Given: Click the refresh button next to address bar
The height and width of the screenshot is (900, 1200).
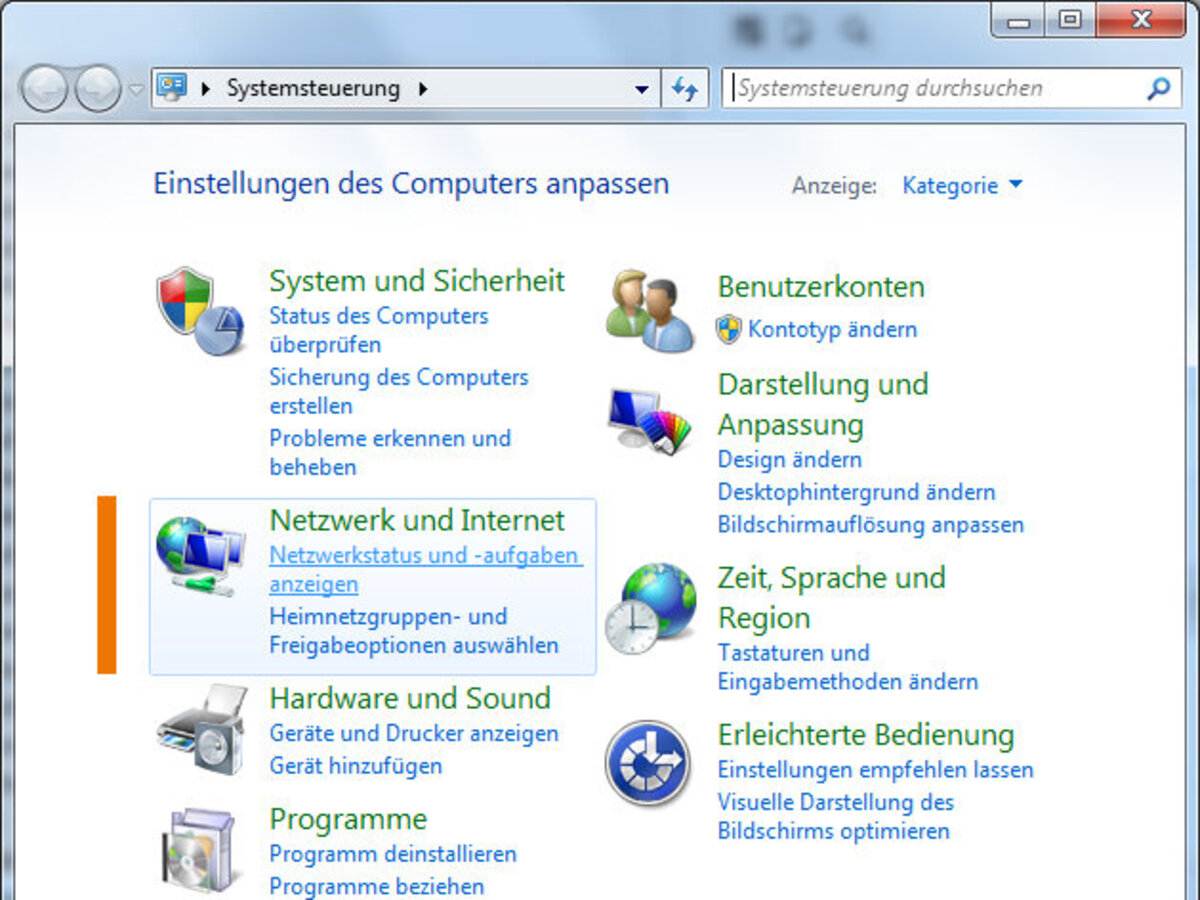Looking at the screenshot, I should (685, 88).
